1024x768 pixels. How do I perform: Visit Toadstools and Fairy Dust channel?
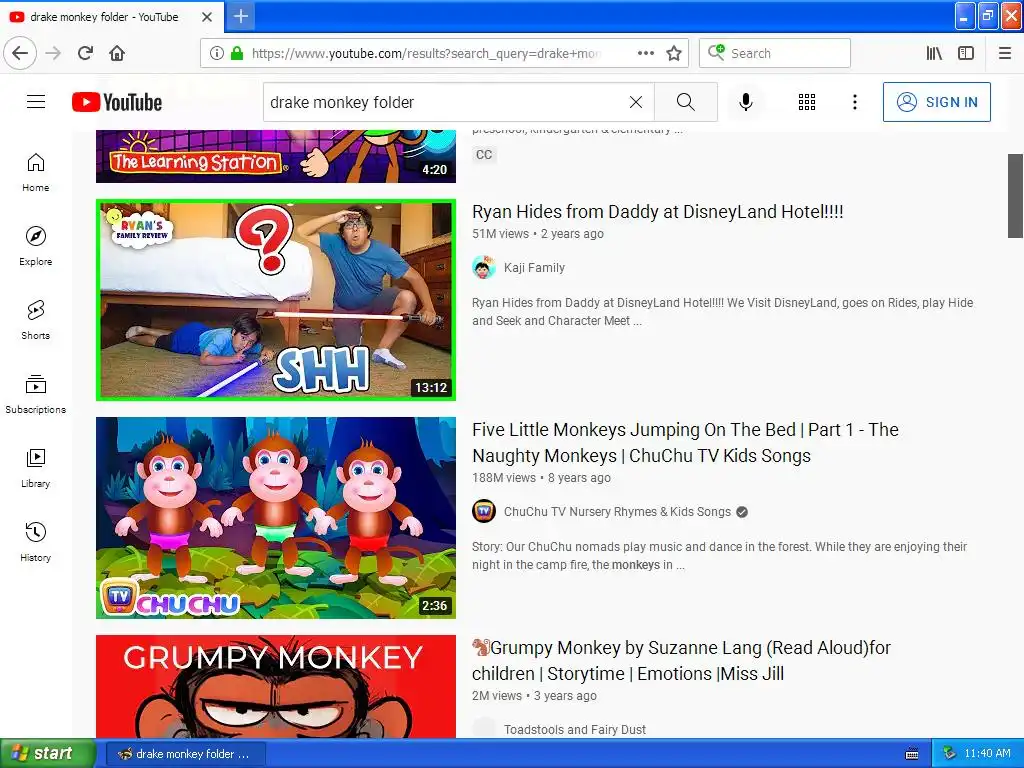coord(575,729)
